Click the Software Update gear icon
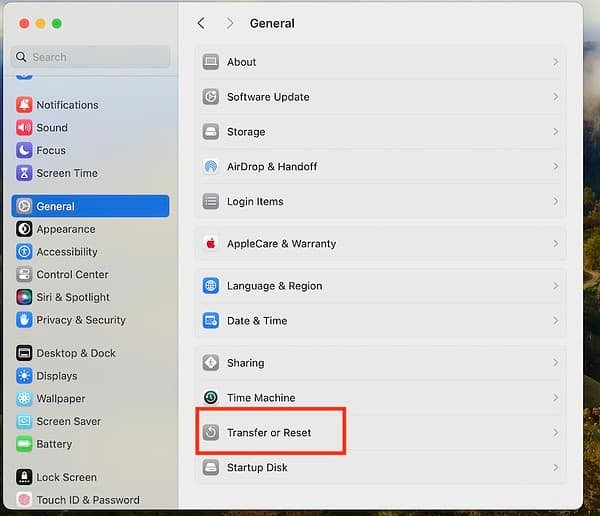Viewport: 600px width, 516px height. pyautogui.click(x=210, y=96)
